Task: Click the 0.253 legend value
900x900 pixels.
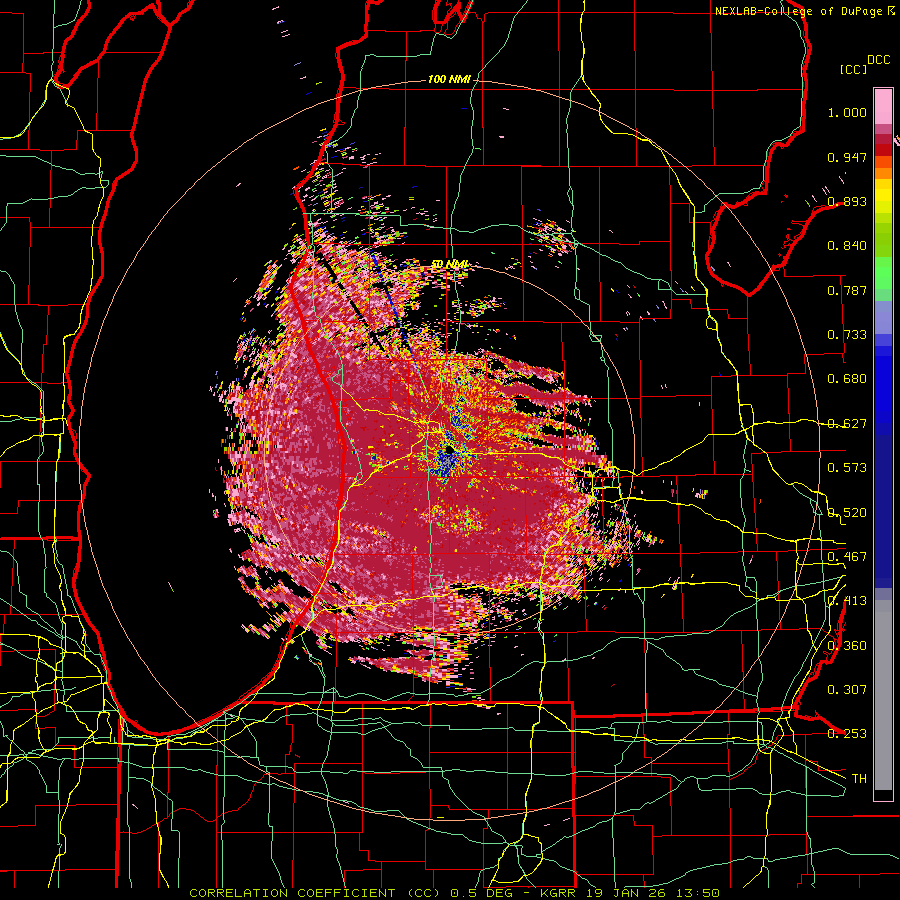Action: point(847,734)
